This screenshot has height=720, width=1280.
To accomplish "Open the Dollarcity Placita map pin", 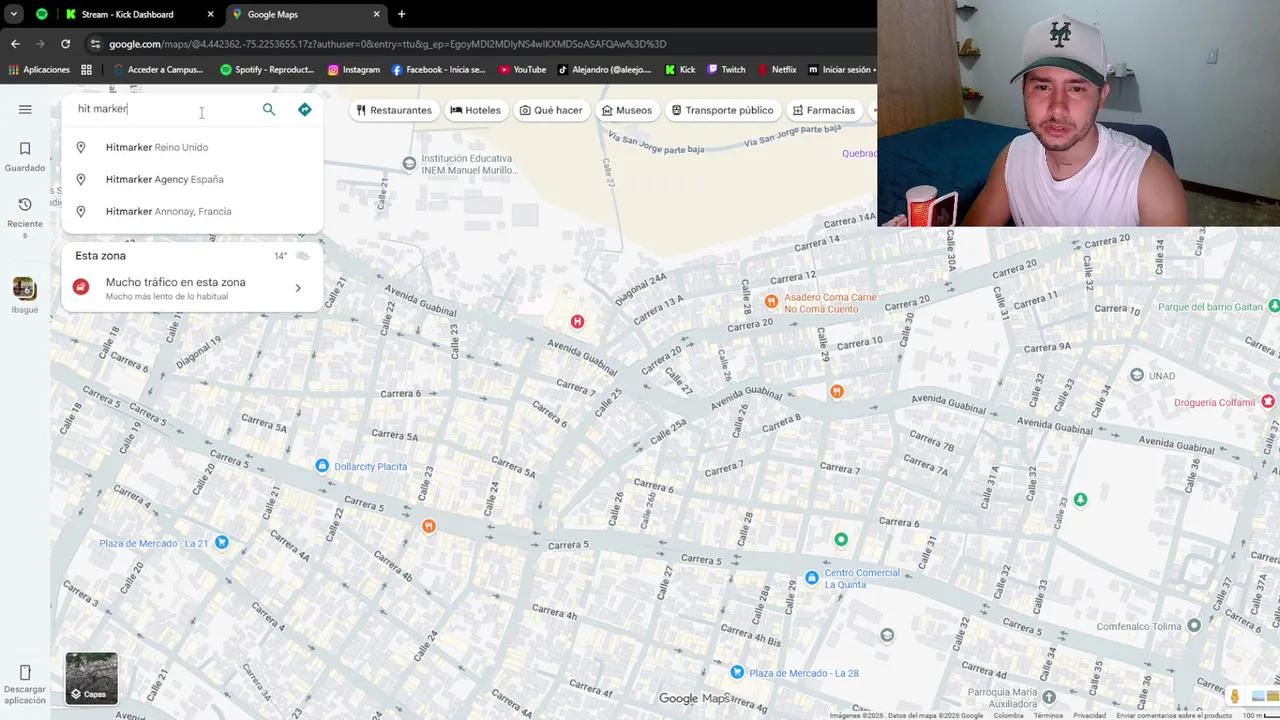I will click(322, 466).
